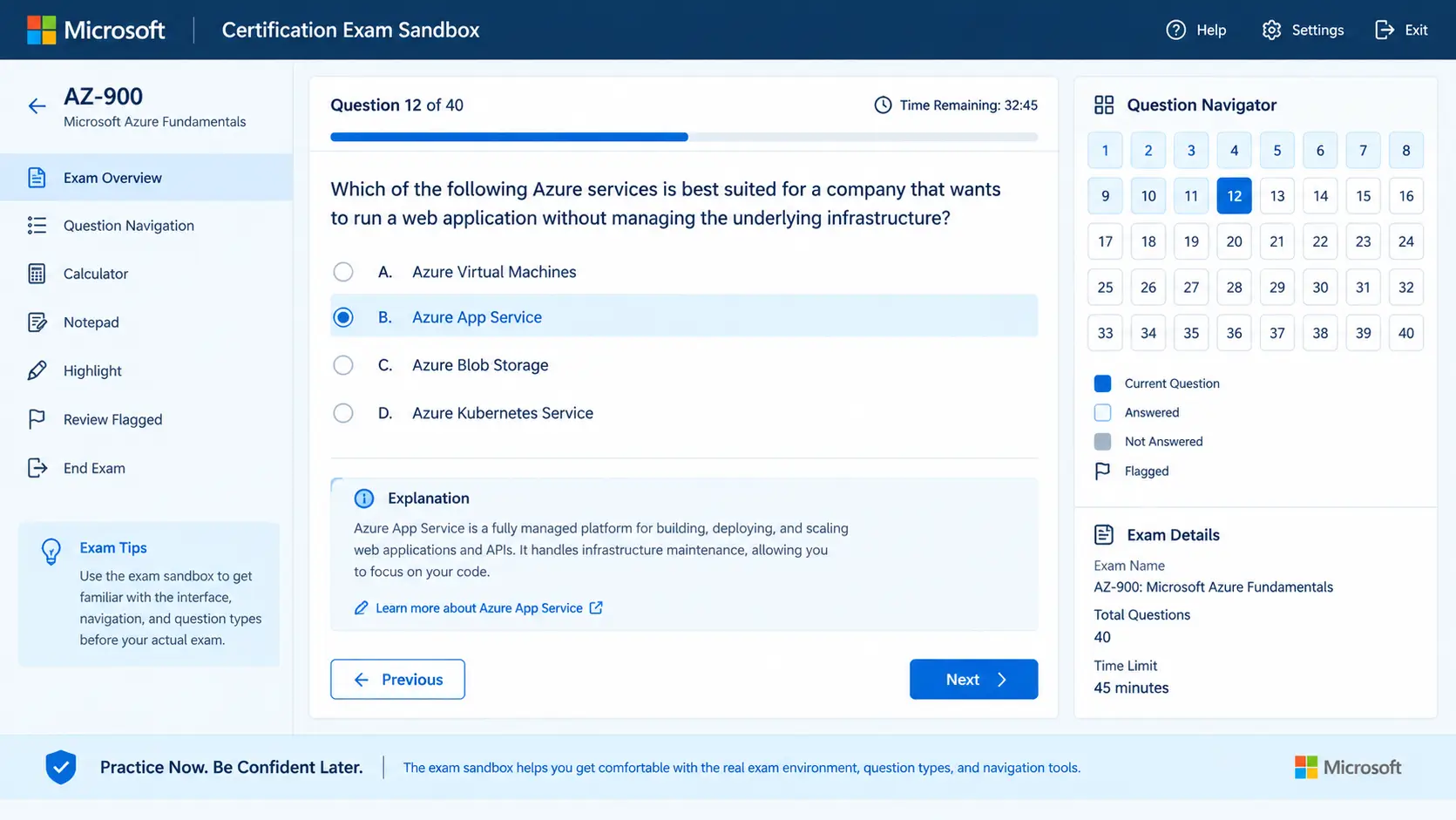Click the Flagged legend flag icon
1456x820 pixels.
point(1102,471)
